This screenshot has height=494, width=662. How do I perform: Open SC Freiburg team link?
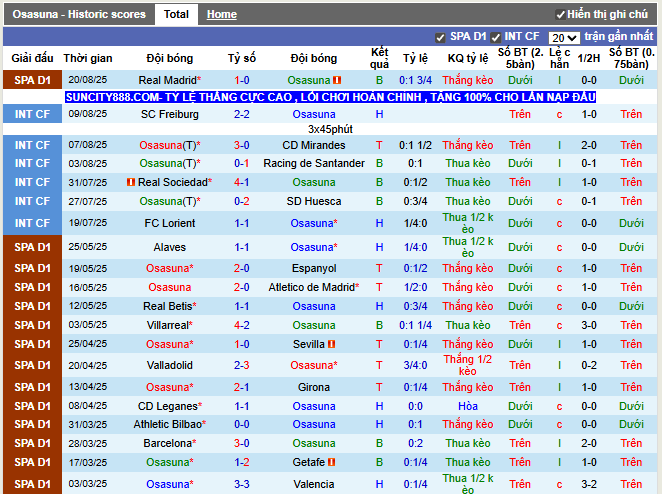pos(170,114)
